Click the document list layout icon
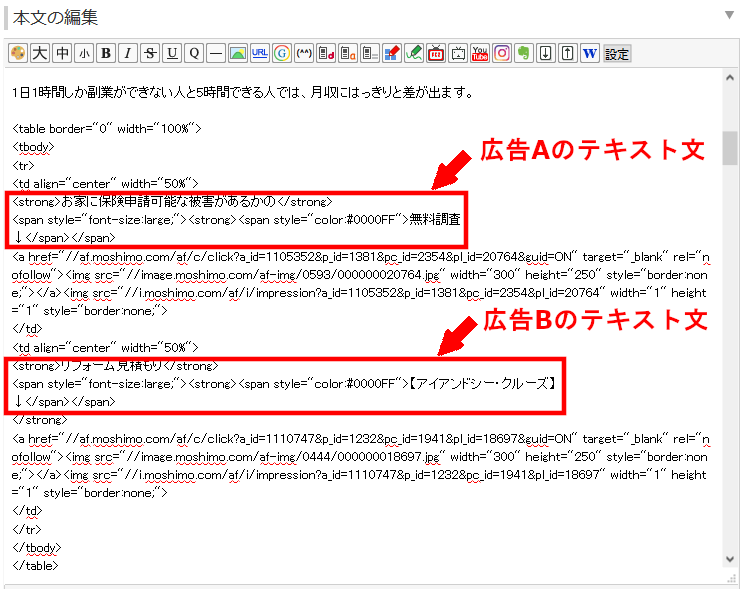This screenshot has width=741, height=589. click(370, 53)
